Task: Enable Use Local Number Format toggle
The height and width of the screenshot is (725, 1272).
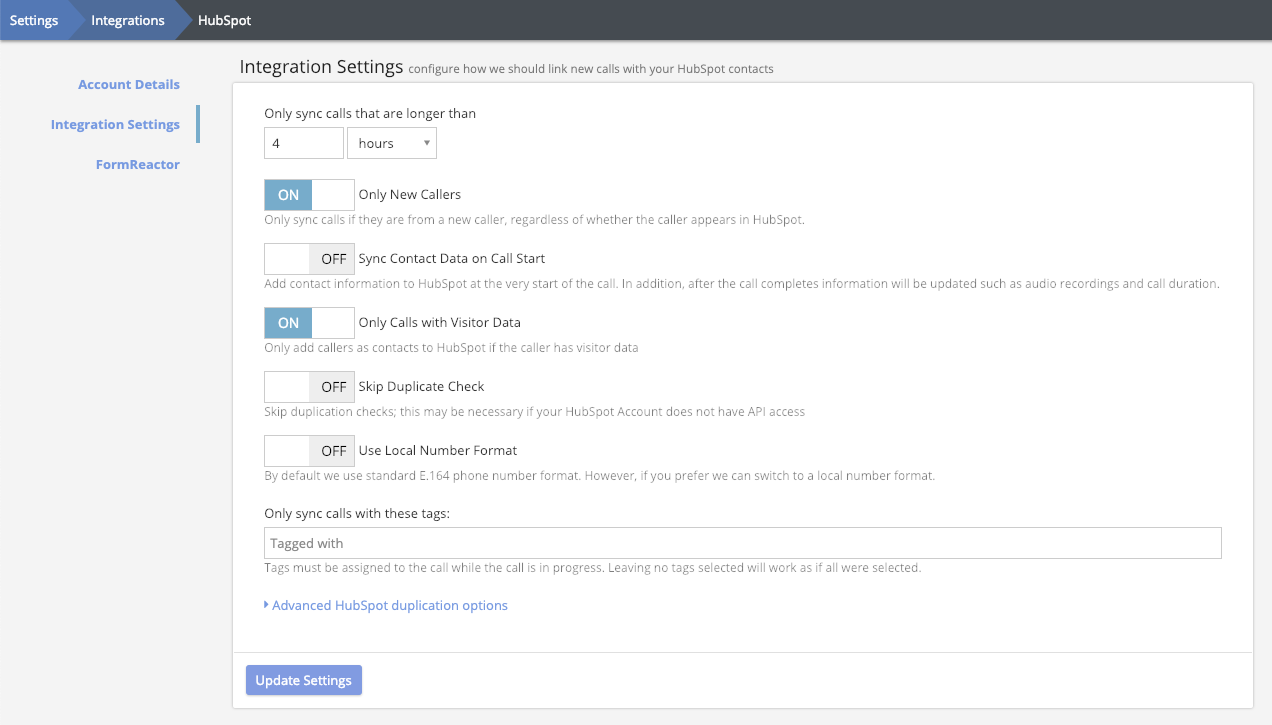Action: pos(309,451)
